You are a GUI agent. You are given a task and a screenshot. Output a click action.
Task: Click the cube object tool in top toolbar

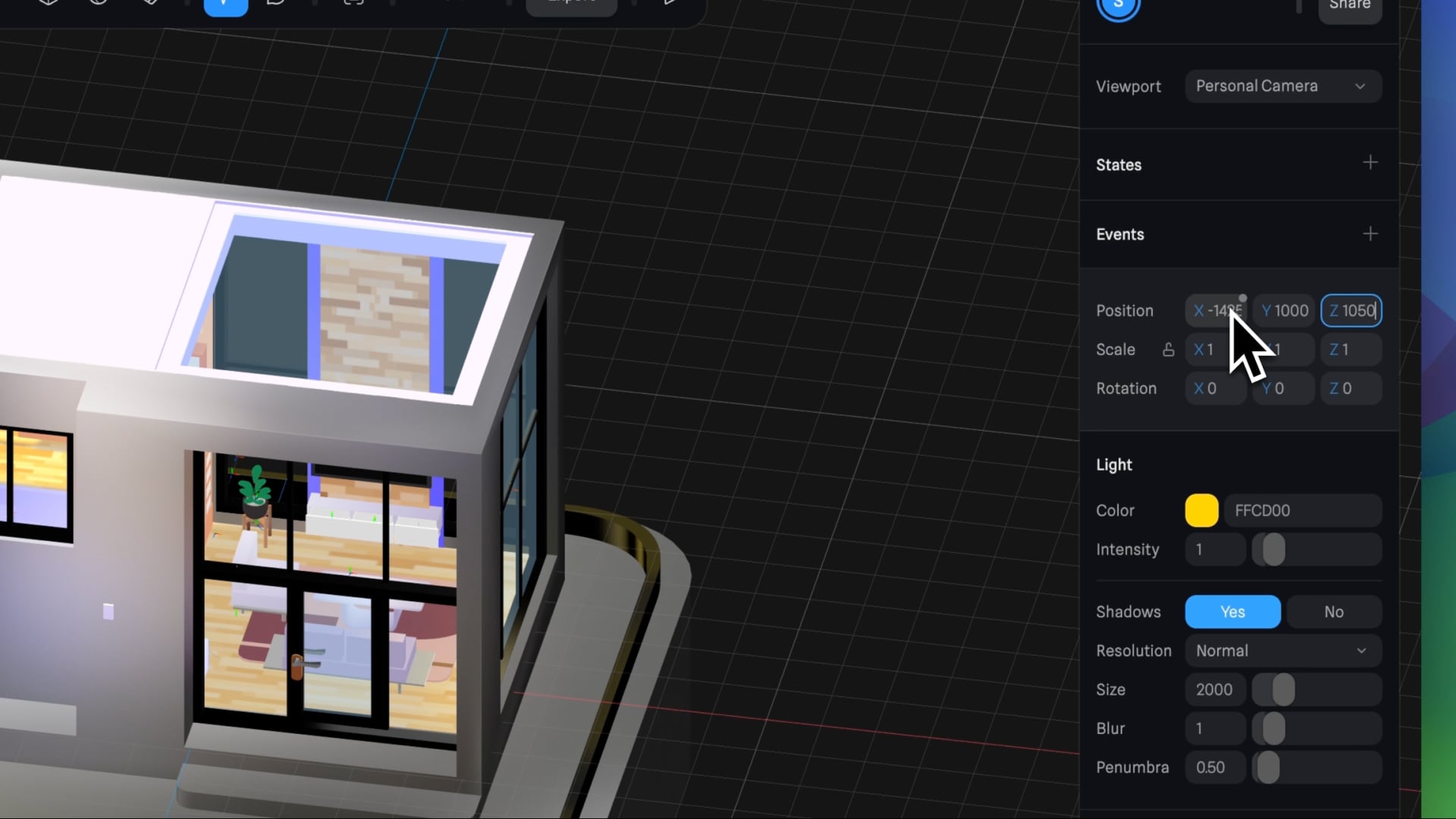click(x=49, y=2)
